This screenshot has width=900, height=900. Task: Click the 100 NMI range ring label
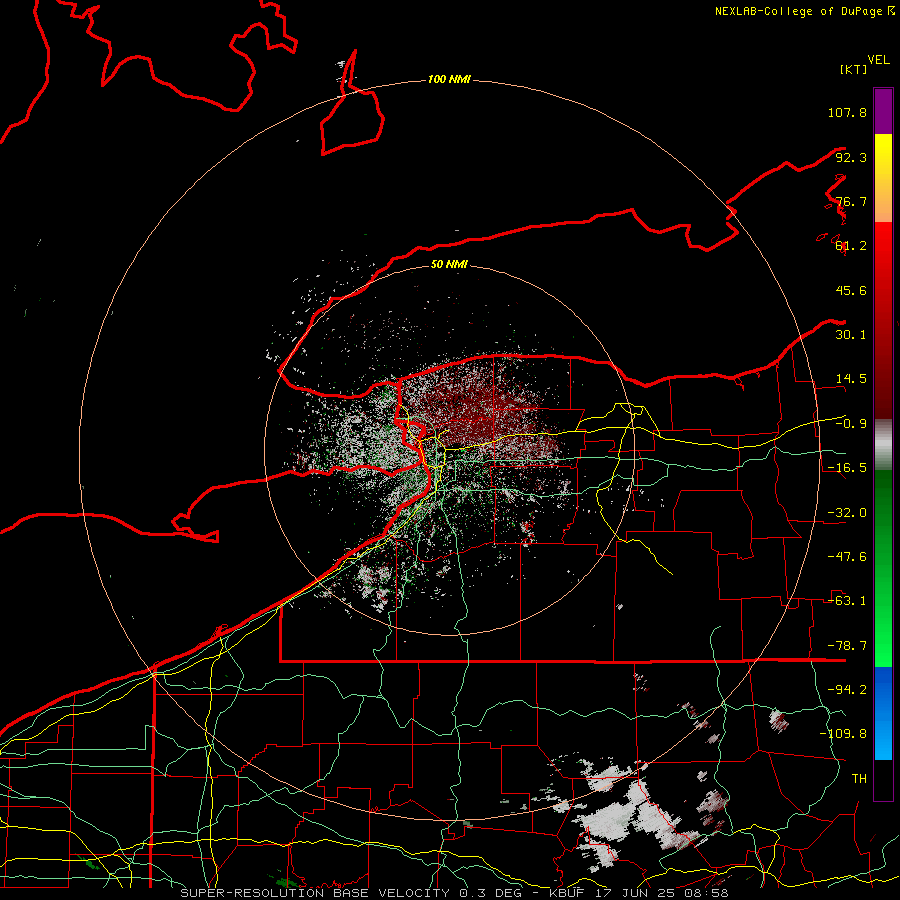tap(449, 79)
